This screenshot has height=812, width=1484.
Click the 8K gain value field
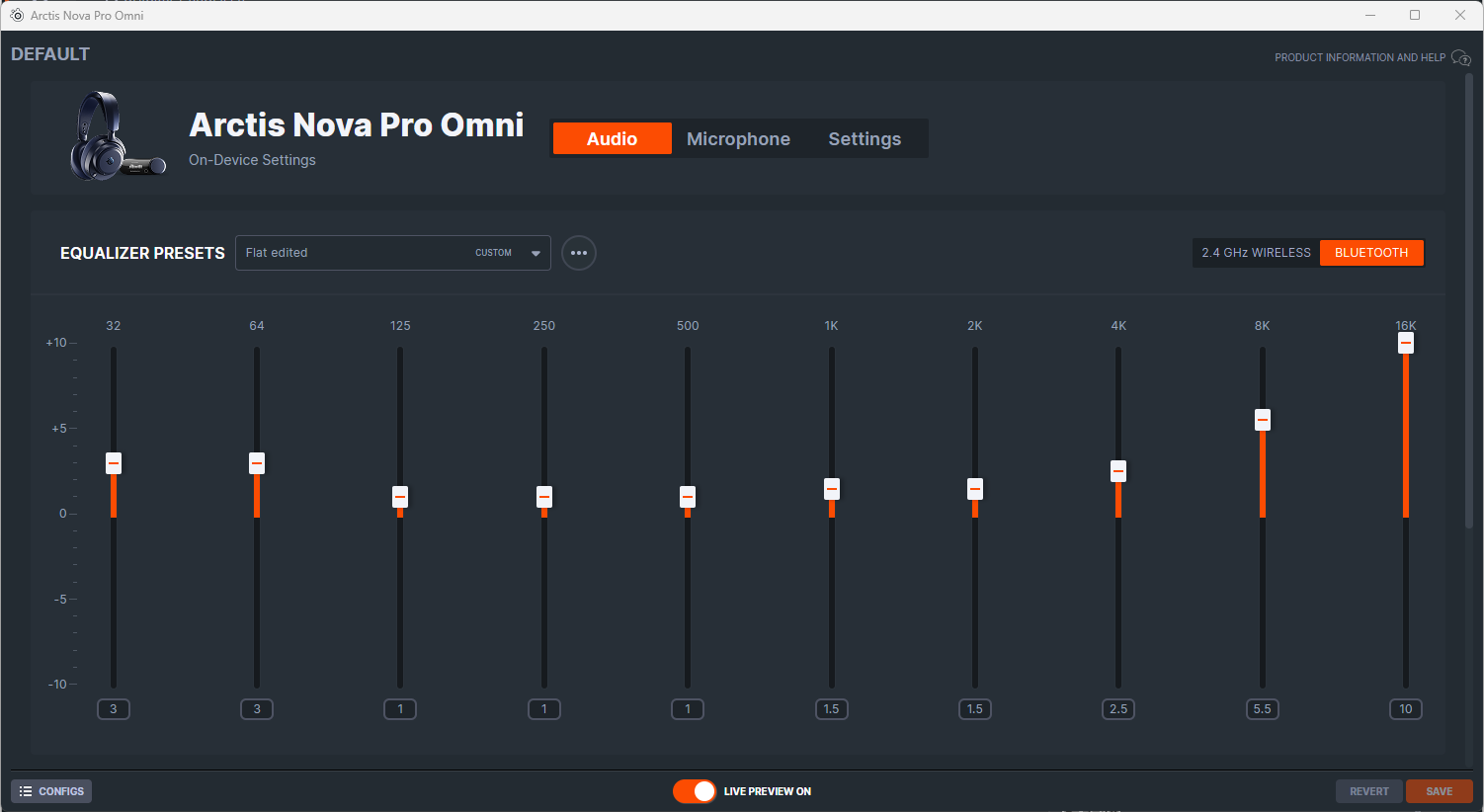[1263, 709]
